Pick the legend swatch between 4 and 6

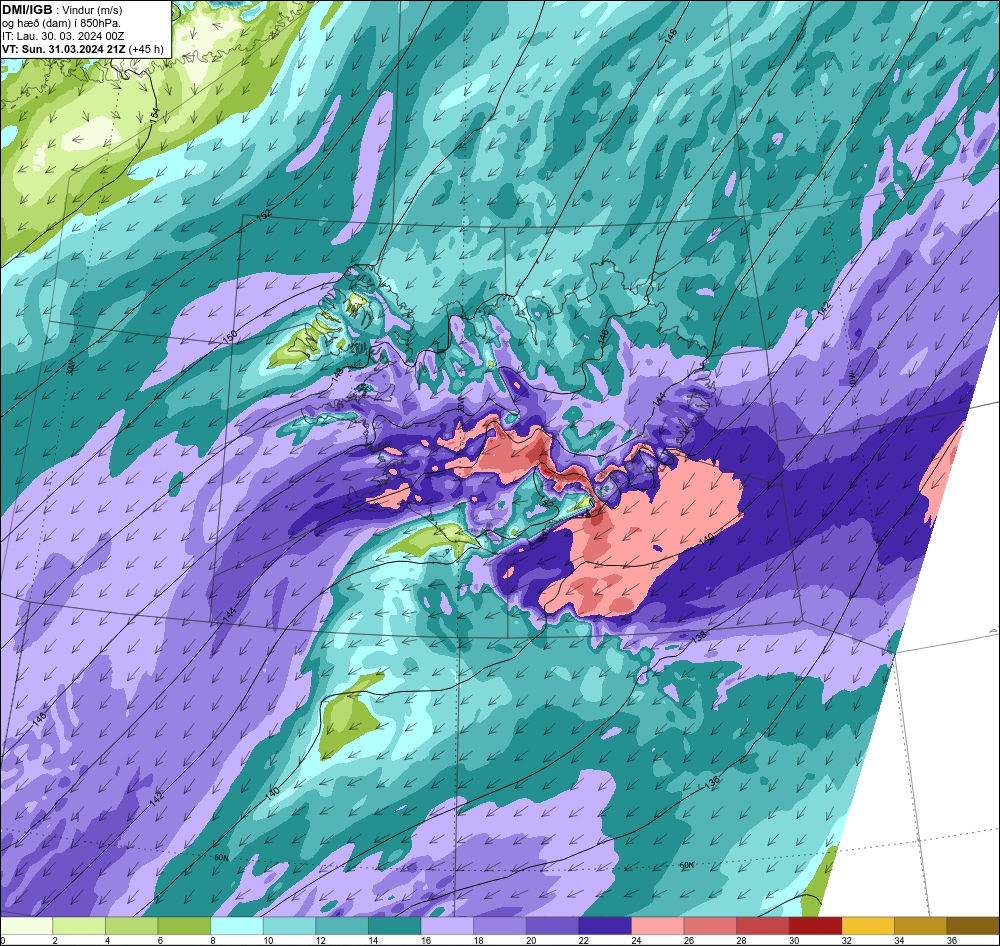click(131, 926)
